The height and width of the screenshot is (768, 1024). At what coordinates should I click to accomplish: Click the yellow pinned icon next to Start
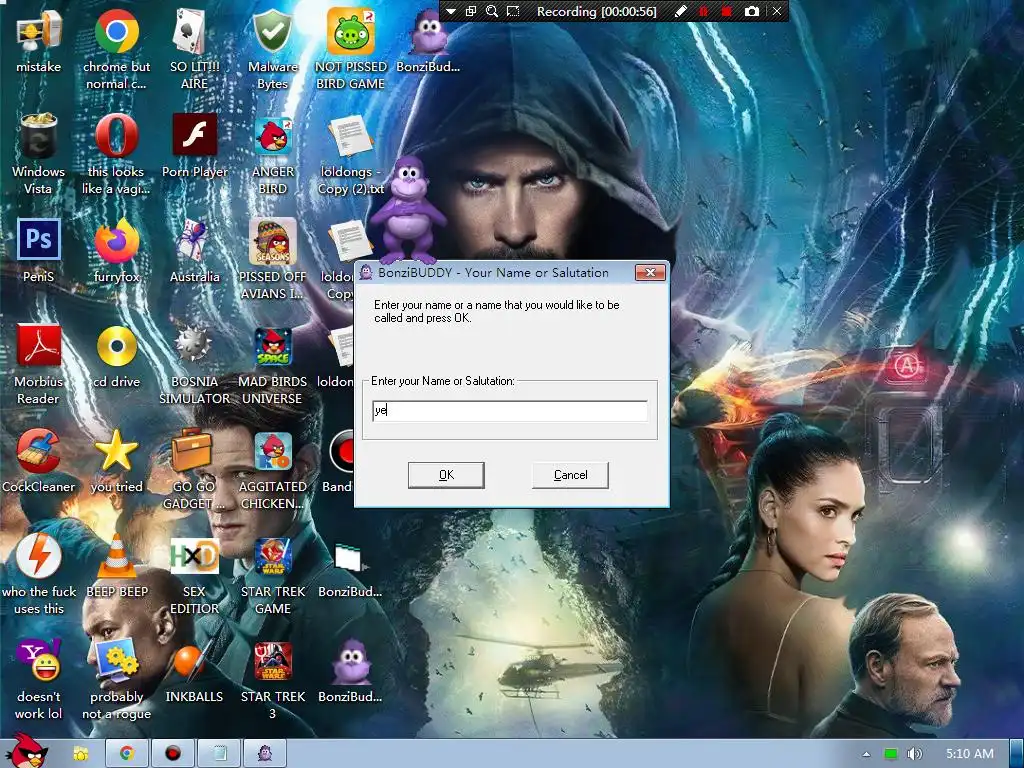click(x=80, y=754)
